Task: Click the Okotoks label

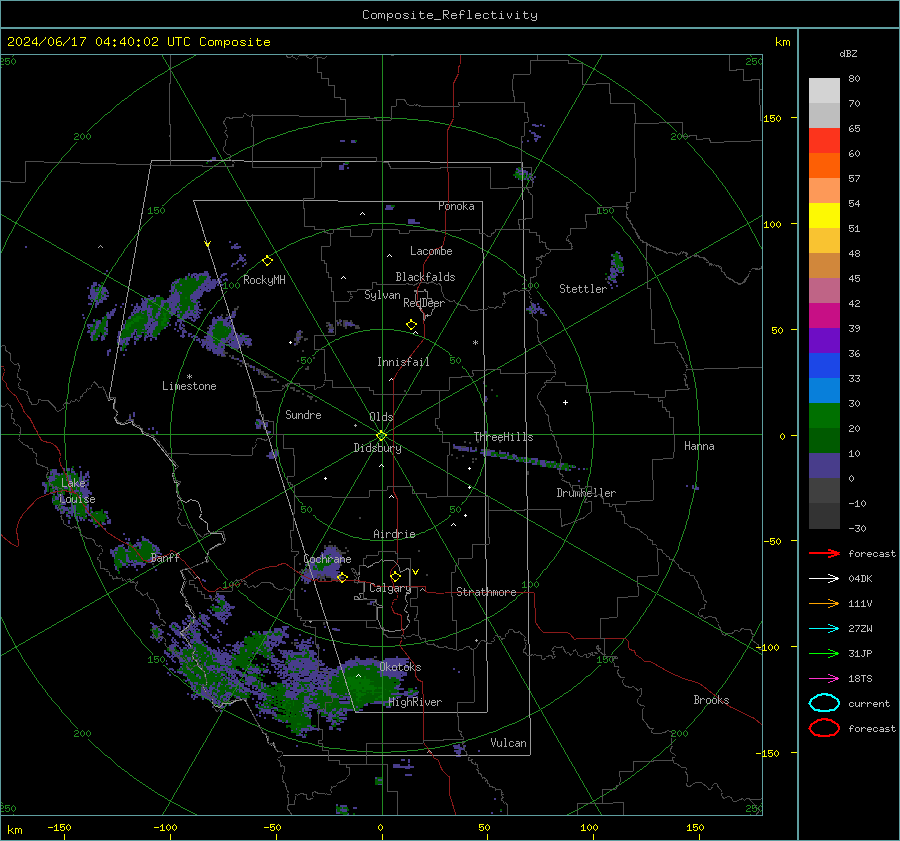Action: pyautogui.click(x=400, y=667)
